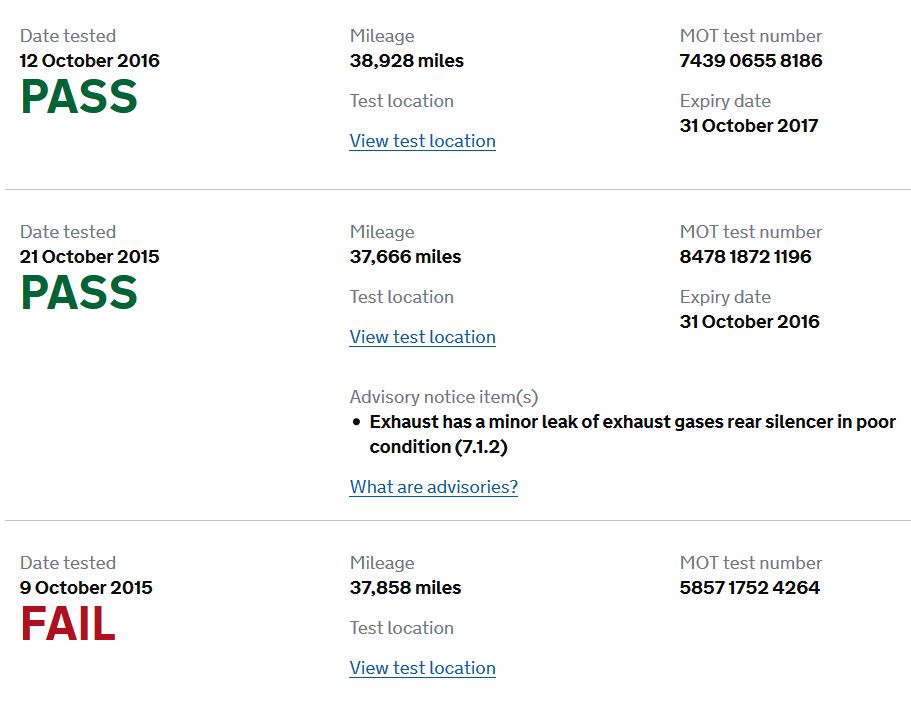Screen dimensions: 911x717
Task: Click the 37,666 miles mileage value
Action: [405, 256]
